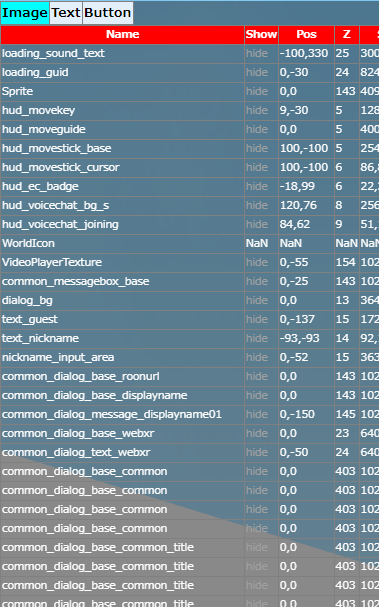Select the text_nickname name cell
The height and width of the screenshot is (607, 379).
(122, 338)
